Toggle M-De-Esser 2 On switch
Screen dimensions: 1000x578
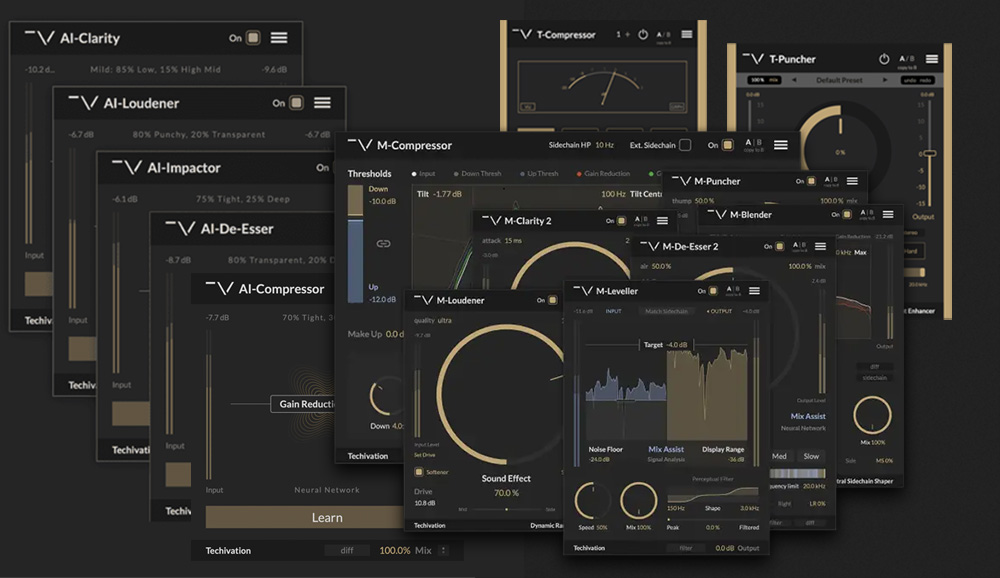pyautogui.click(x=779, y=246)
